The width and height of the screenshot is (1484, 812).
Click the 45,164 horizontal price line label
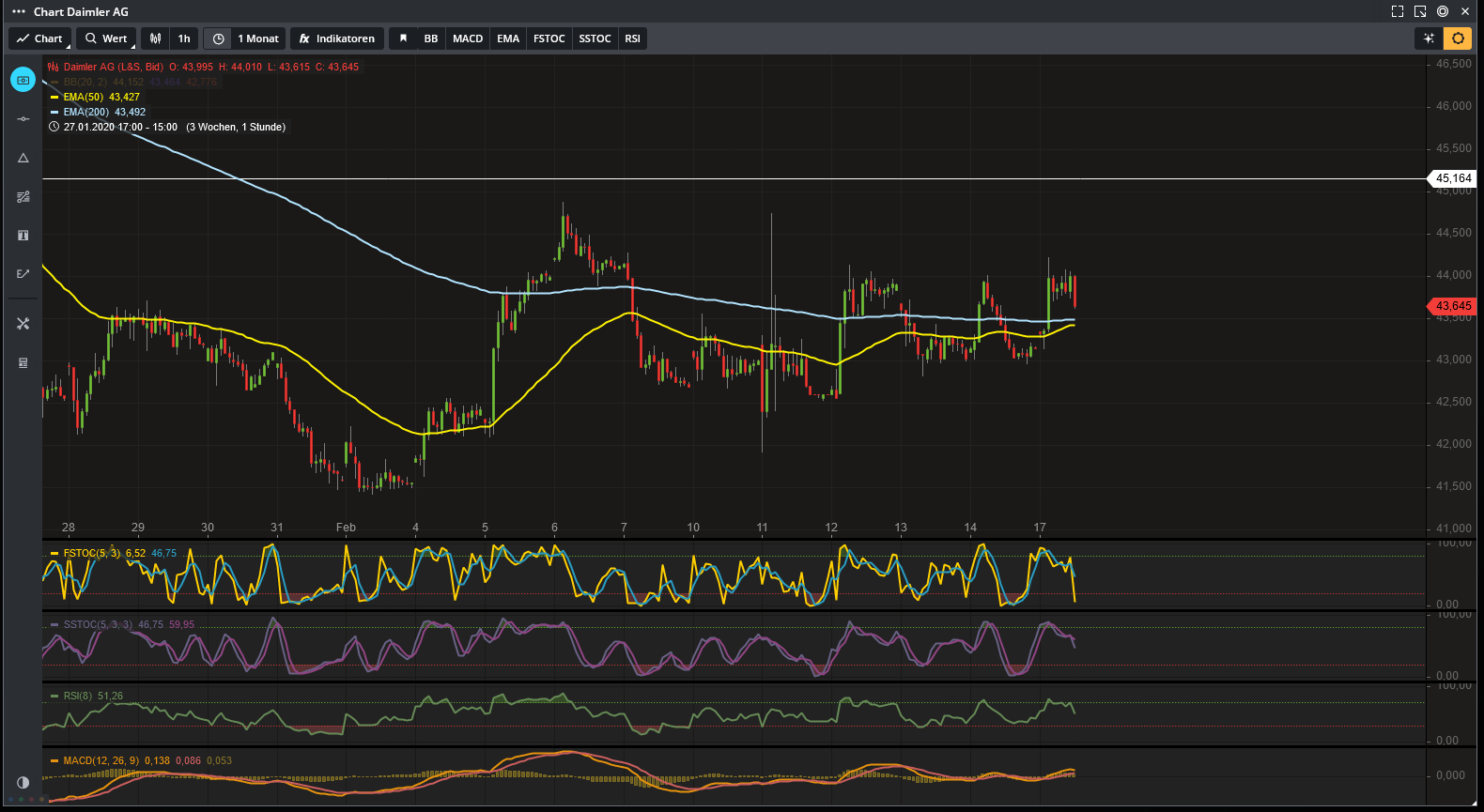1452,178
